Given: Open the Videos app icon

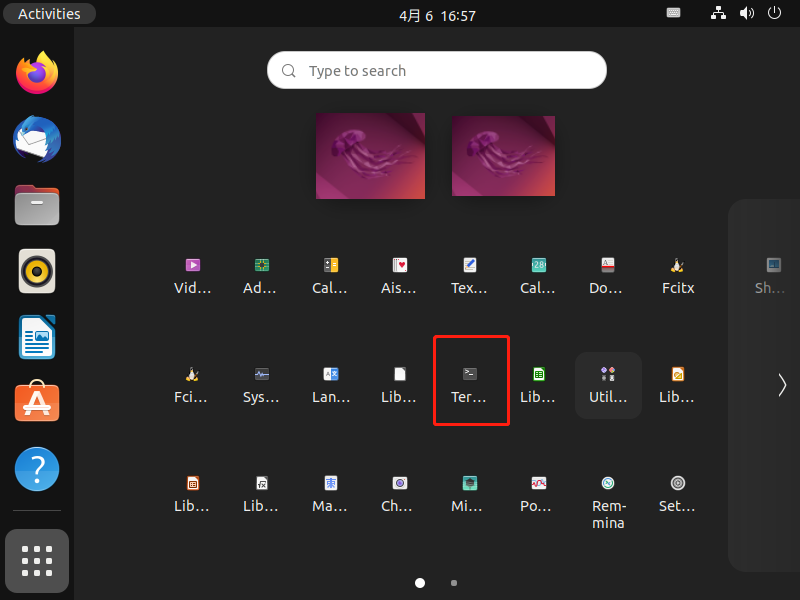Looking at the screenshot, I should (x=193, y=265).
